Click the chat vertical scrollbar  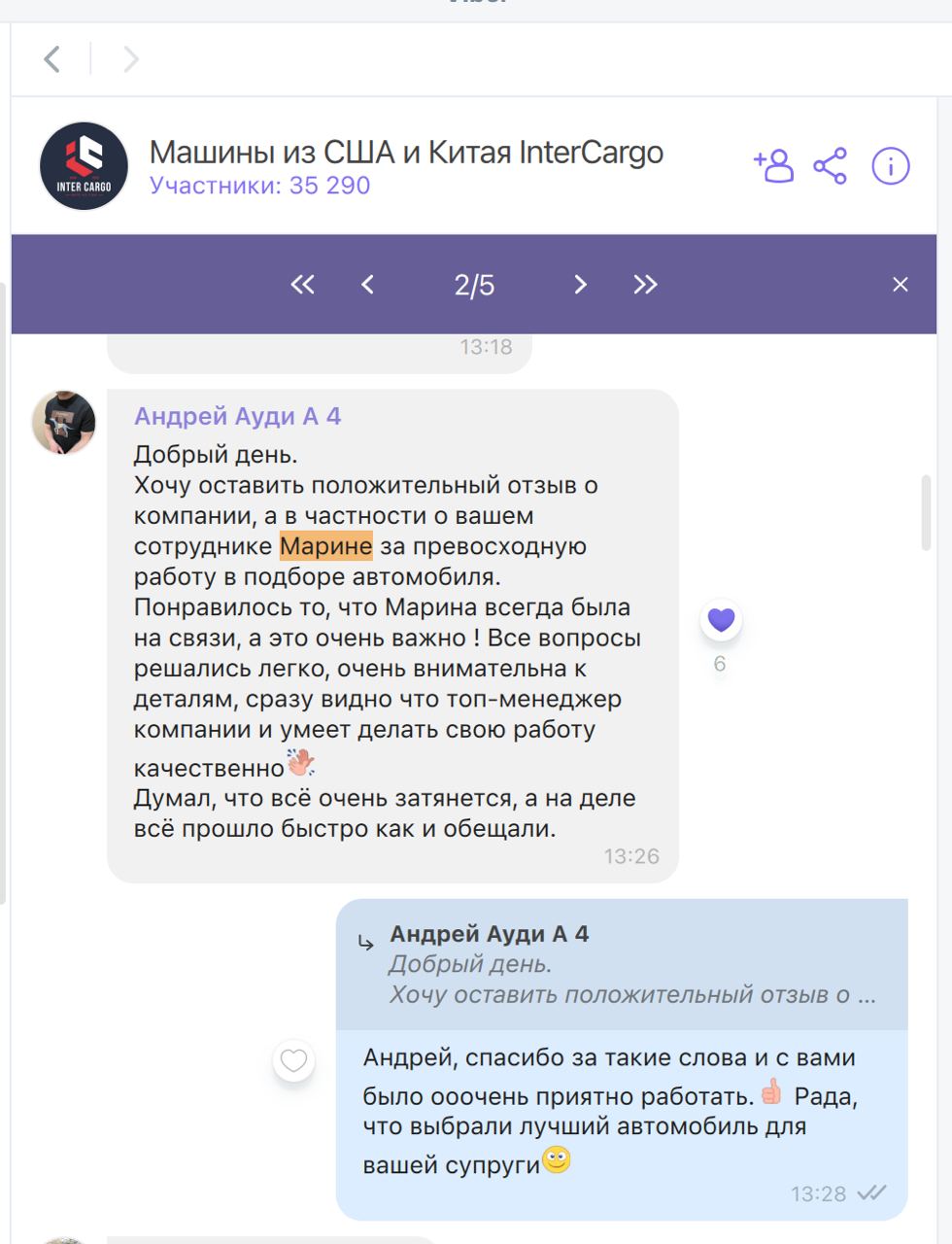pyautogui.click(x=927, y=513)
